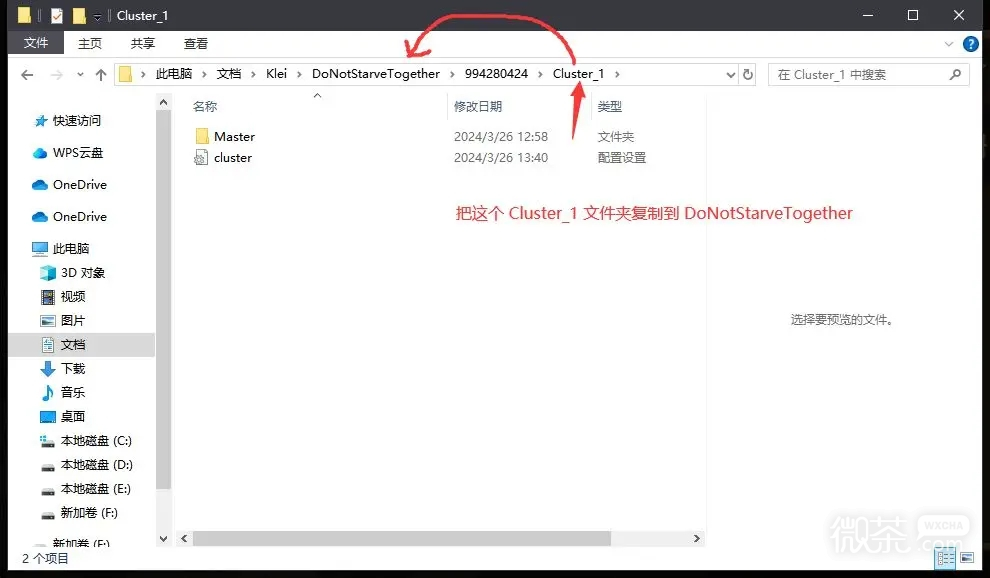
Task: Click horizontal scrollbar right arrow
Action: [696, 539]
